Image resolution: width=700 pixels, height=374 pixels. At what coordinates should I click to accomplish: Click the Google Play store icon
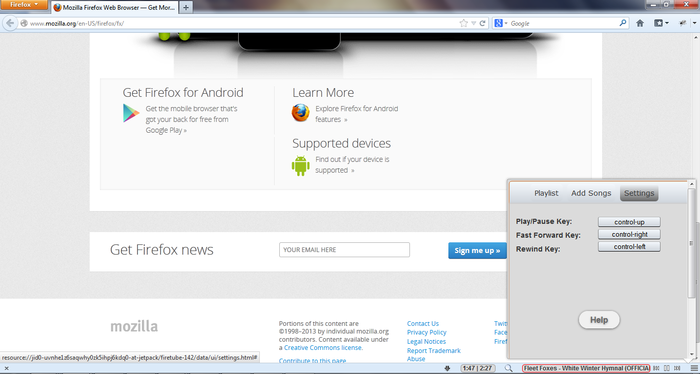click(131, 112)
